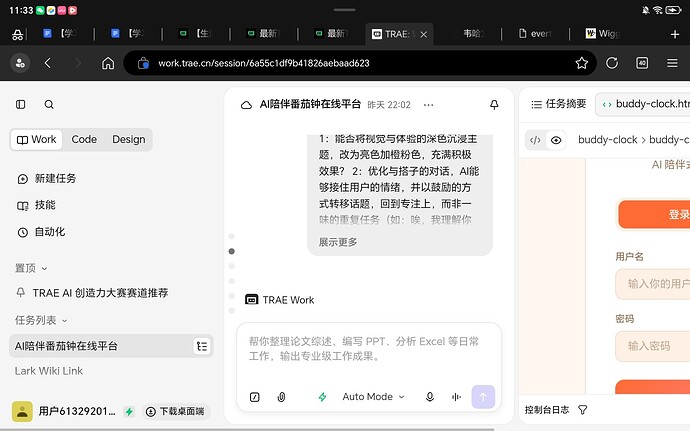Open the buddy-clock.html file tab

645,104
